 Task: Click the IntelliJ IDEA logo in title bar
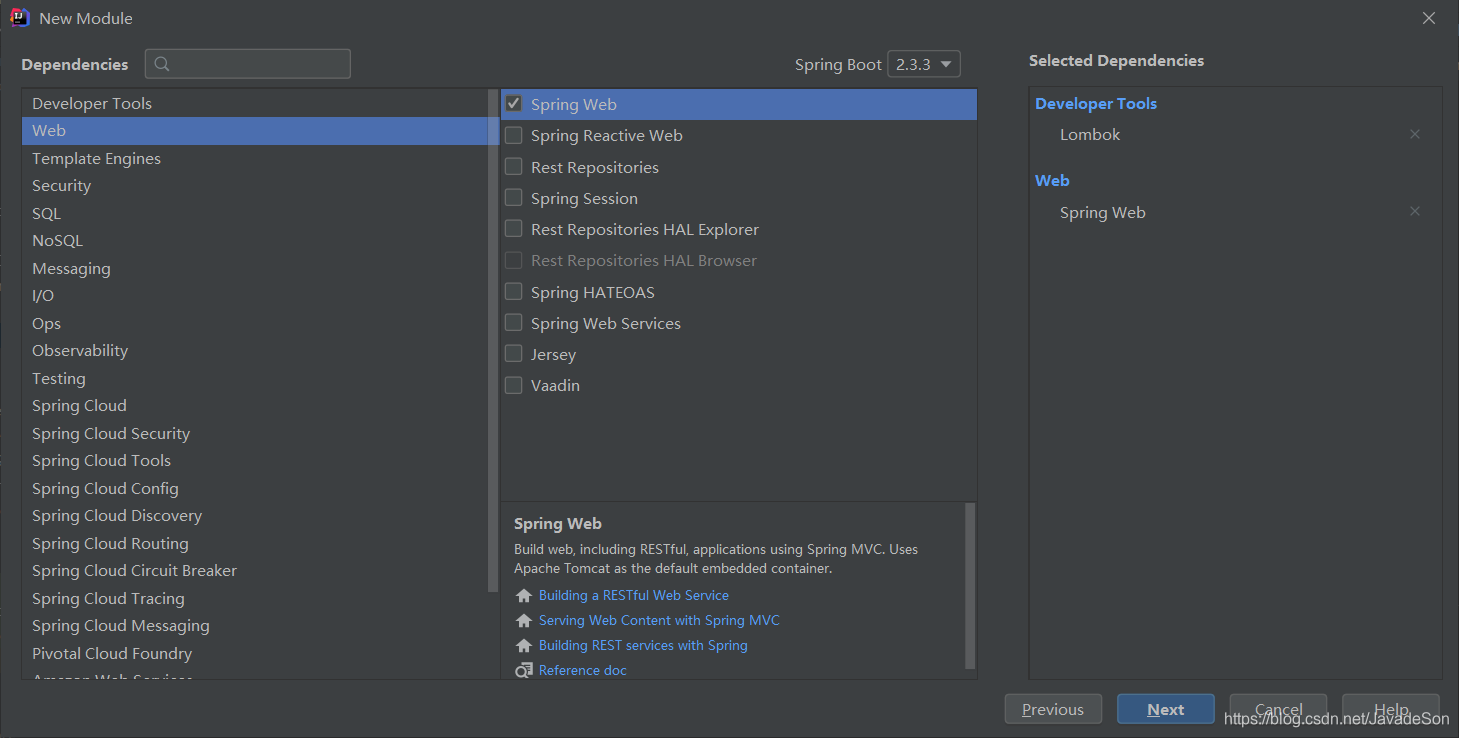pos(20,18)
